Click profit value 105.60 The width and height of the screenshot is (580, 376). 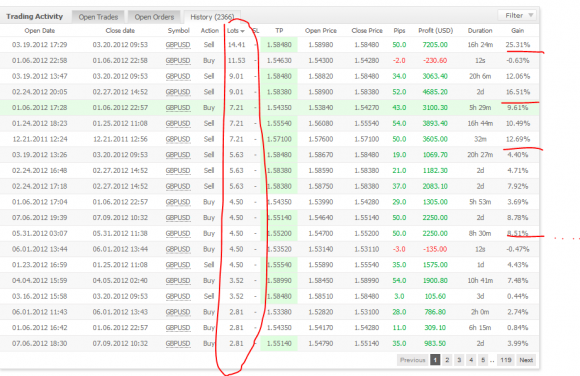tap(435, 296)
